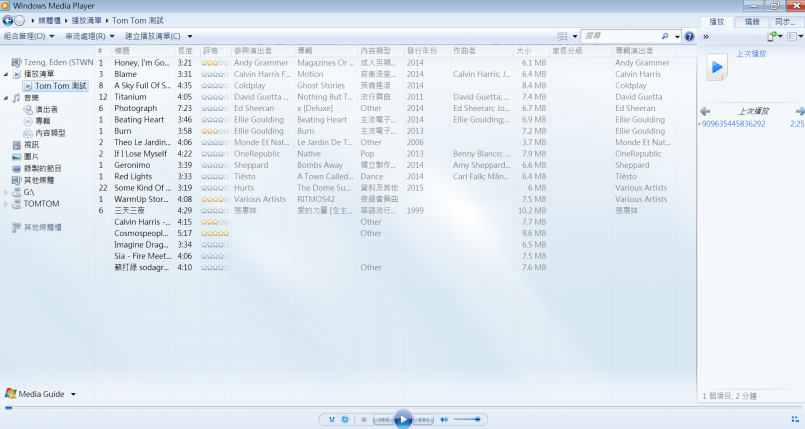Click the blue Help icon

(x=689, y=36)
